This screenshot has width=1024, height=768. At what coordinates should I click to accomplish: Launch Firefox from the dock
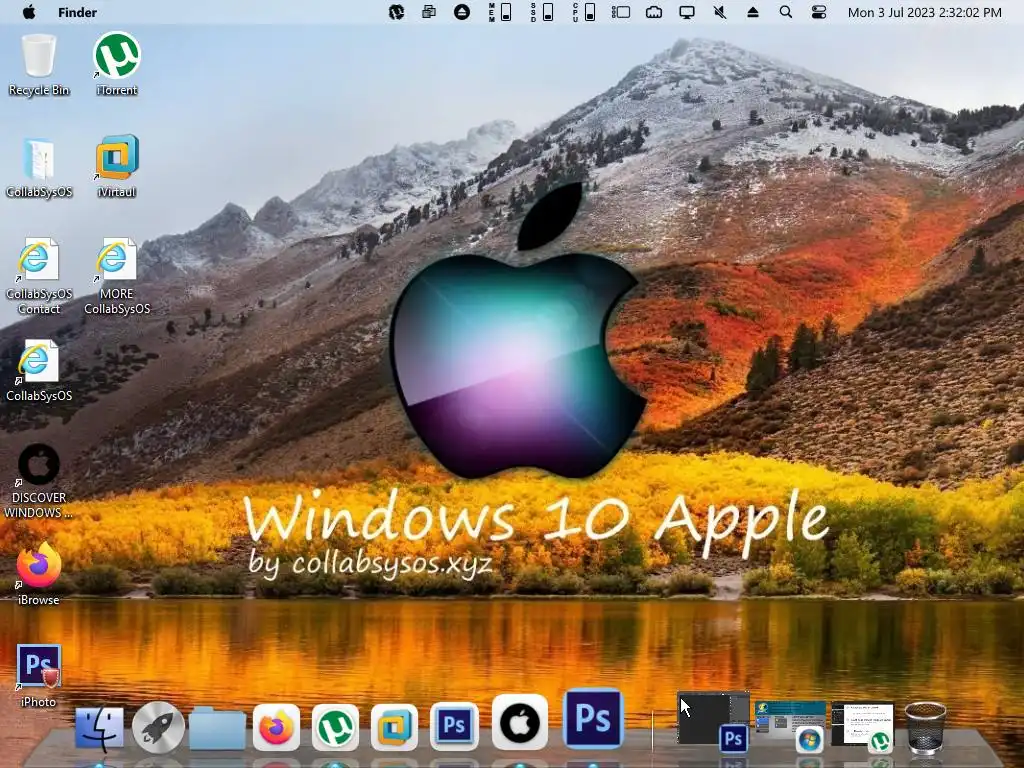[x=276, y=728]
